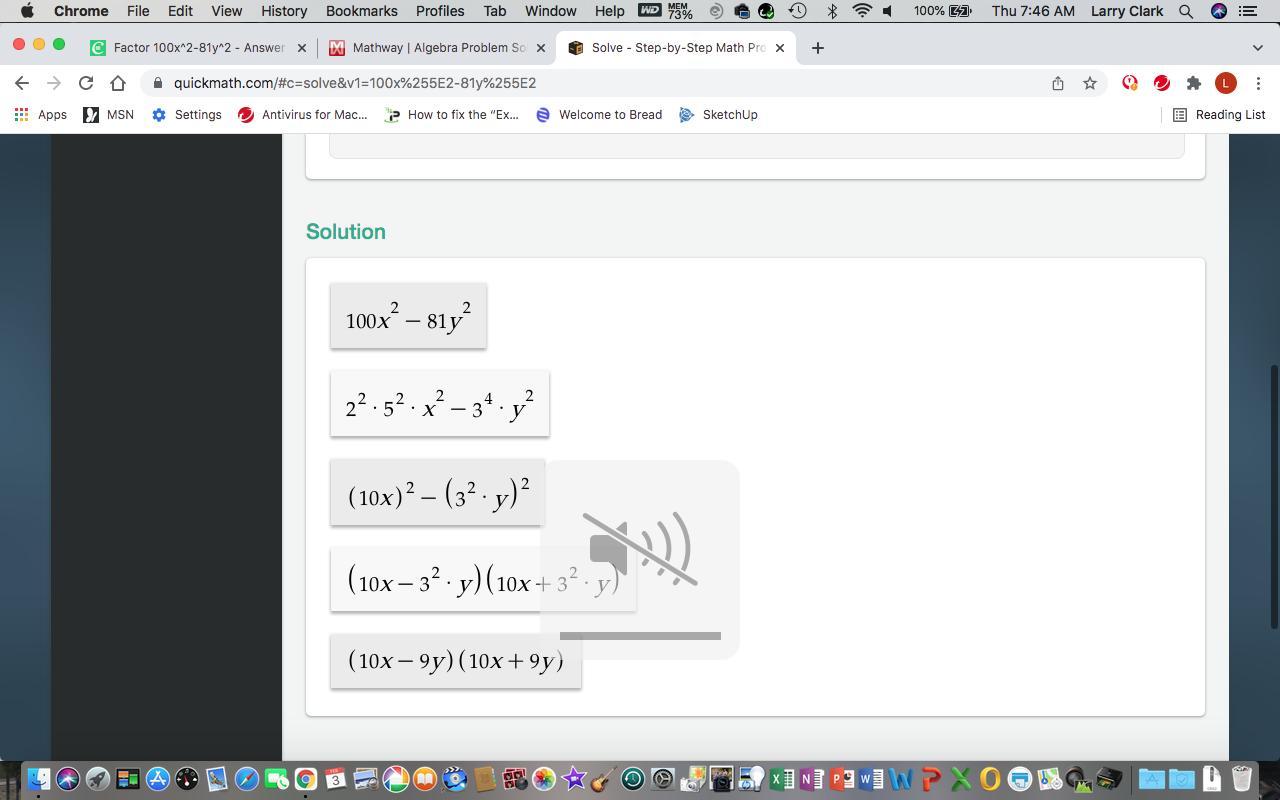This screenshot has width=1280, height=800.
Task: Share this page from the address bar
Action: click(1058, 83)
